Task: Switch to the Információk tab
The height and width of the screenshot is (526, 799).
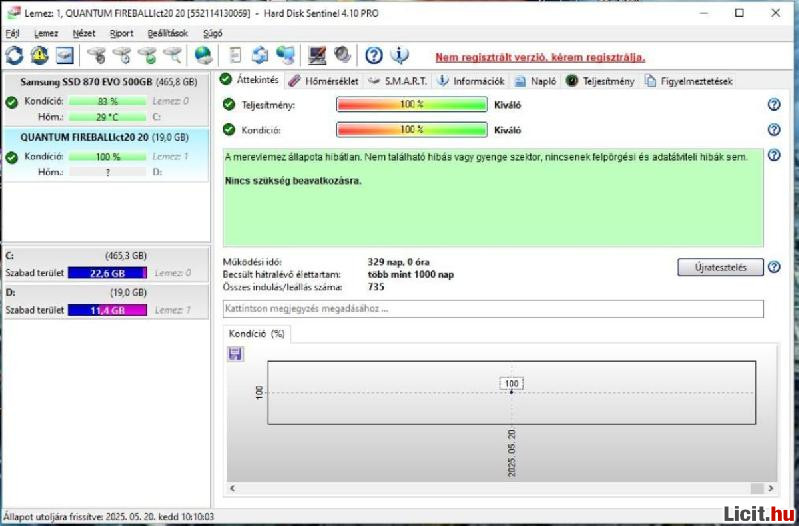Action: point(471,81)
